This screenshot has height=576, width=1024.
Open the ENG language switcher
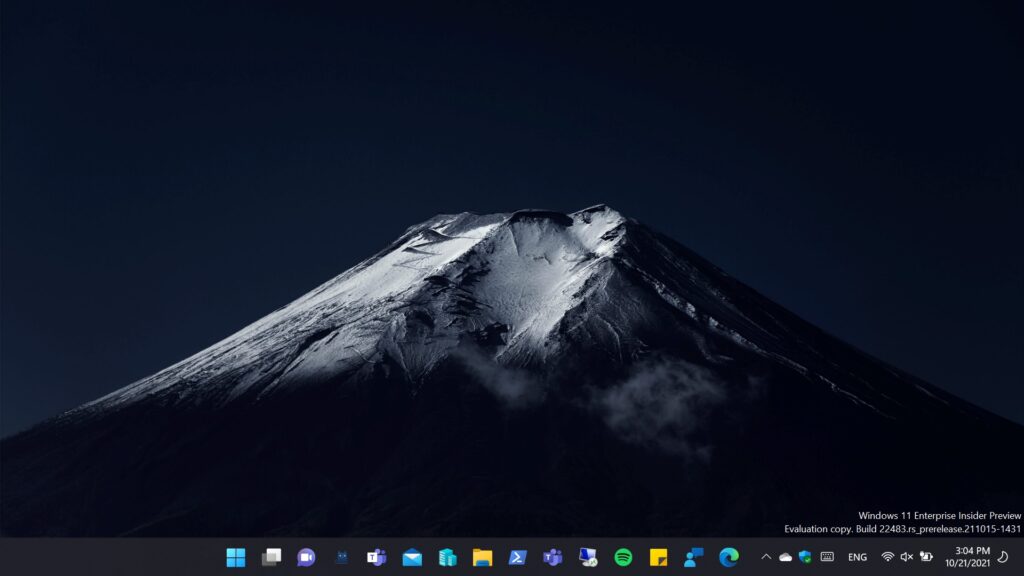pos(857,557)
